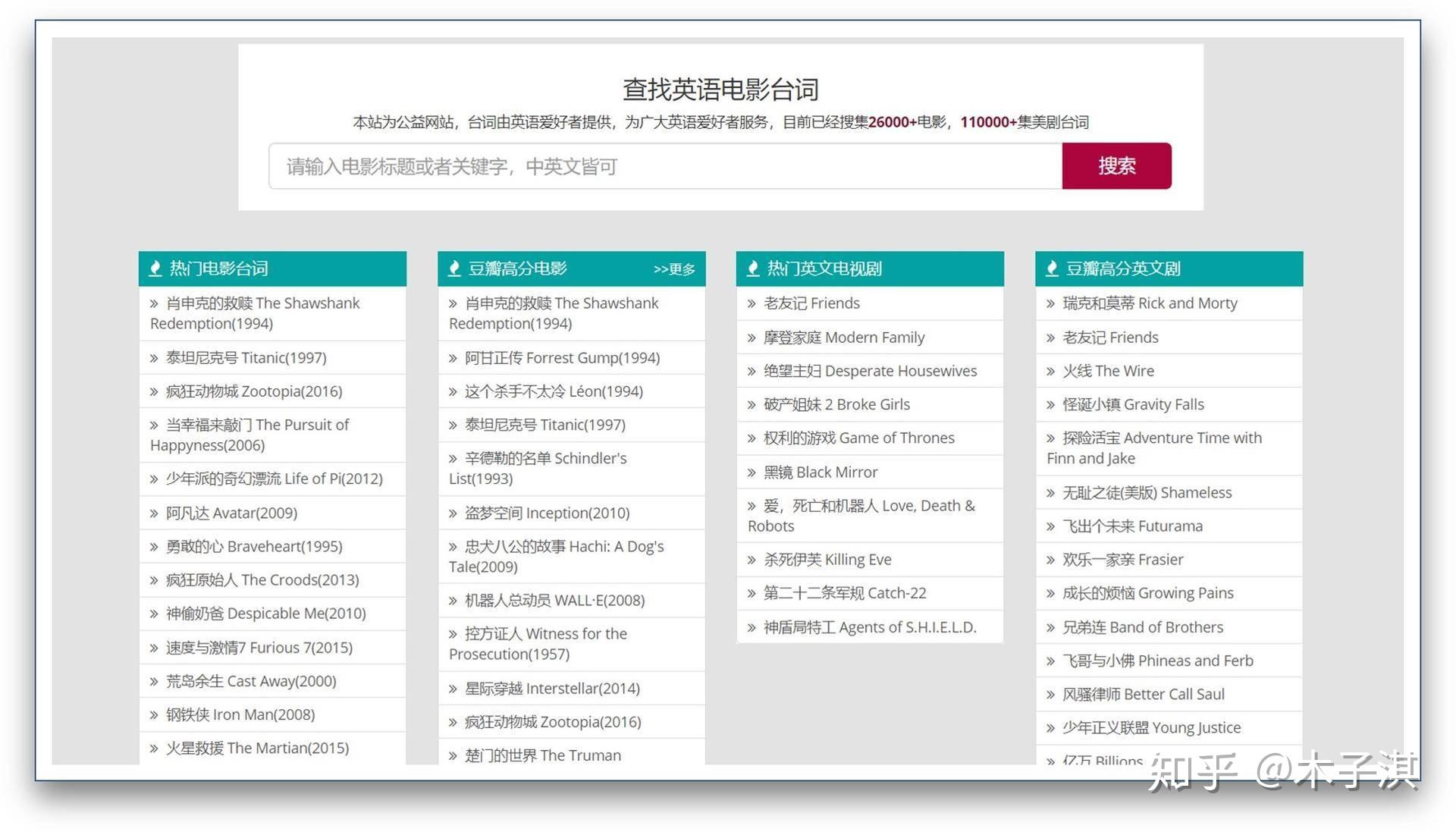Open 爱,死亡和机器人 Love, Death & Robots
1456x832 pixels.
(861, 516)
